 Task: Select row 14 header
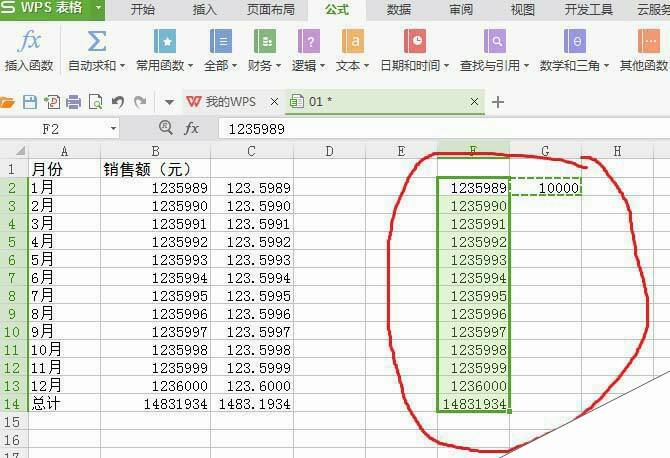coord(12,404)
